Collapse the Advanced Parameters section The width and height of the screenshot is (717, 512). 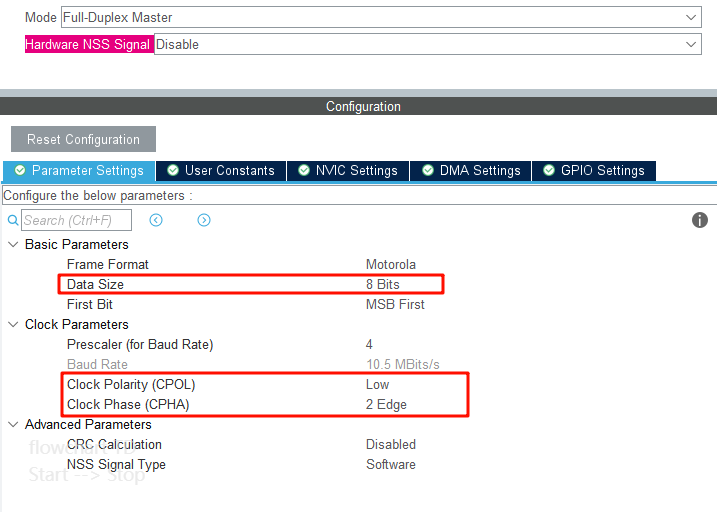pyautogui.click(x=13, y=425)
